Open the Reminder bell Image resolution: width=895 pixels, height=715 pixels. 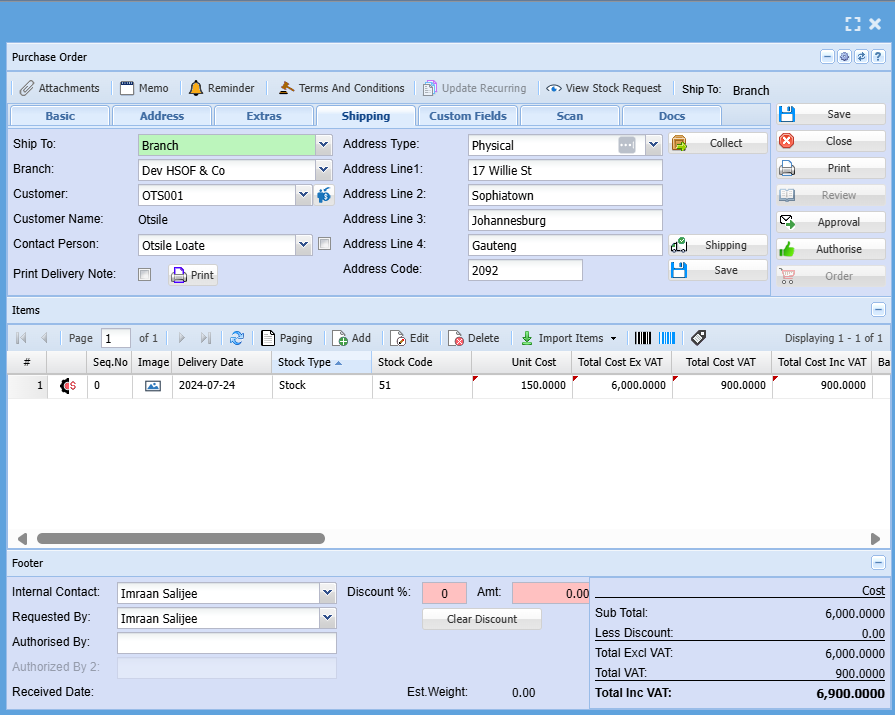point(196,88)
